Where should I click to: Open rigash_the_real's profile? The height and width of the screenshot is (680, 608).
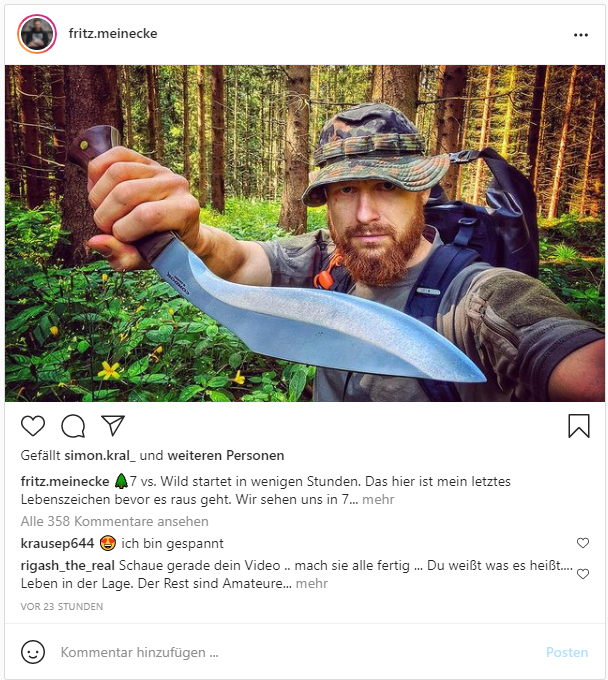click(x=68, y=565)
